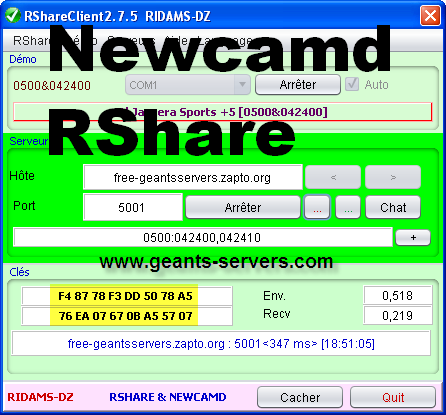Screen dimensions: 446x415
Task: Click the RIDAMS-DZ label at bottom
Action: [40, 397]
